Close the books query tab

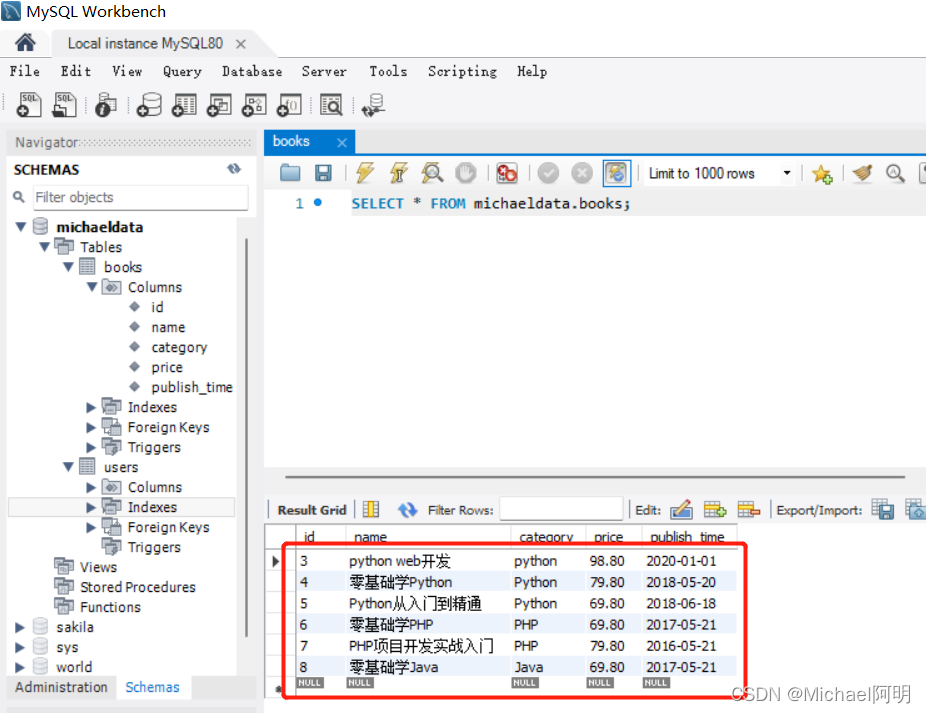point(341,142)
